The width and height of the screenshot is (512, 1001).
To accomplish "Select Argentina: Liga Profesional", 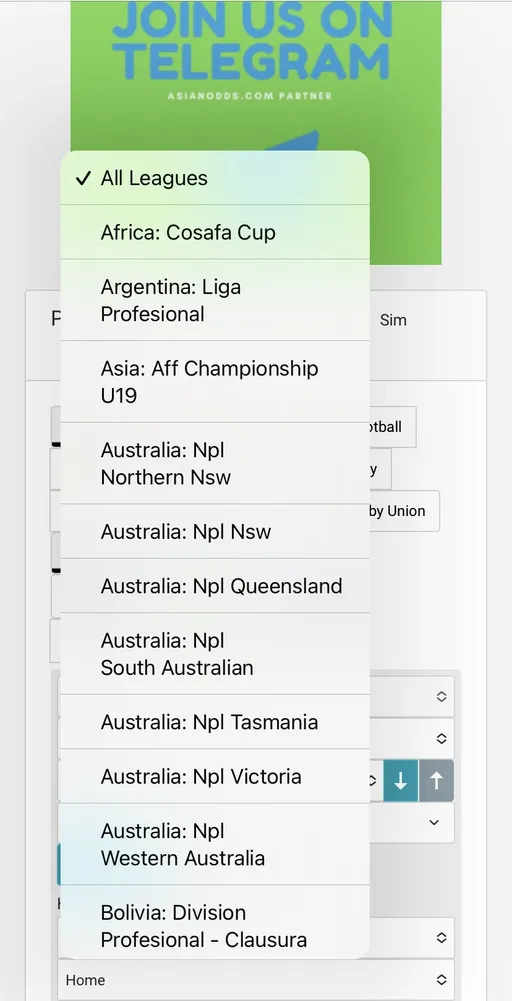I will [x=215, y=300].
